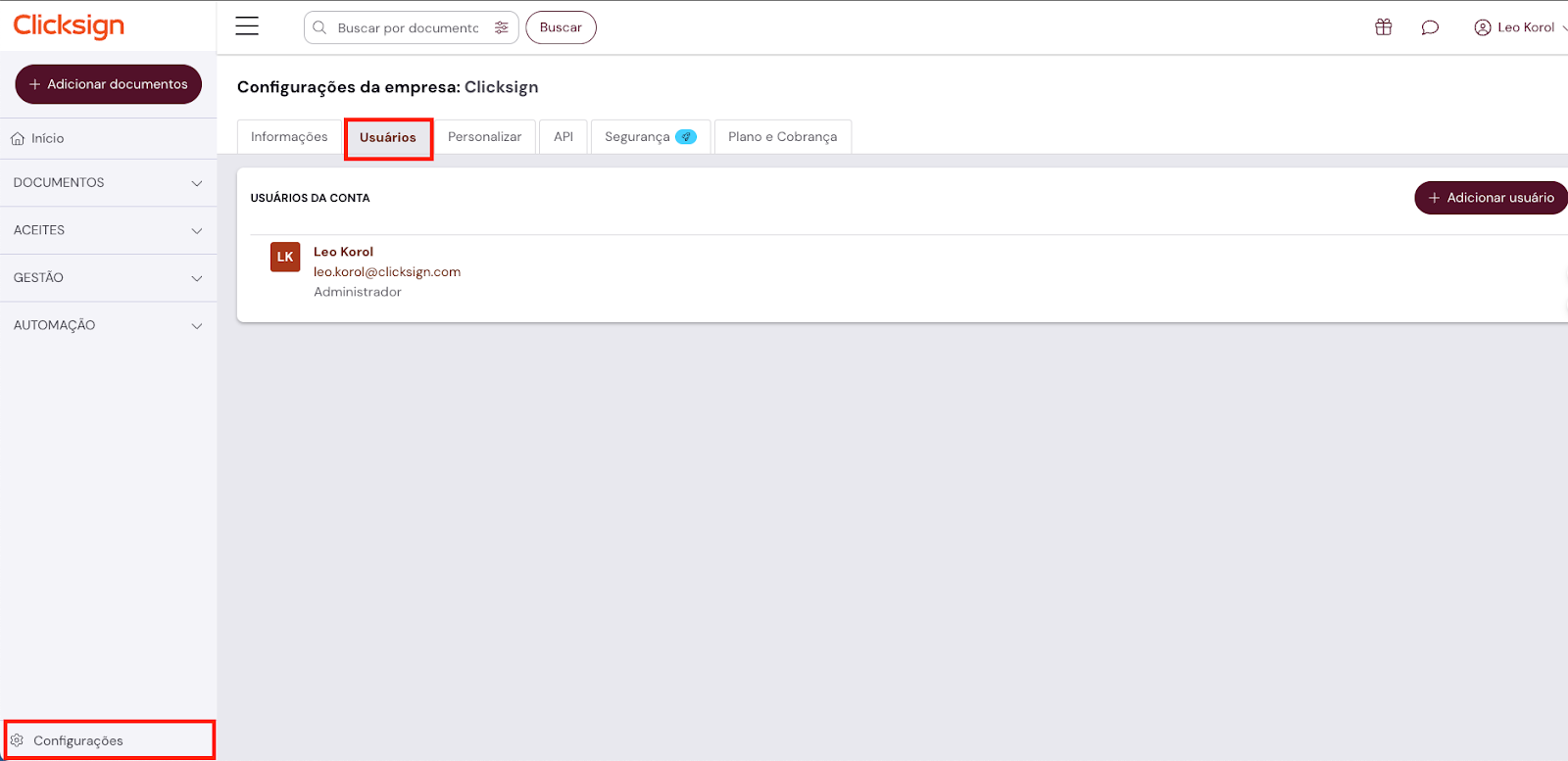Expand the GESTÃO section
The image size is (1568, 761).
pos(108,278)
